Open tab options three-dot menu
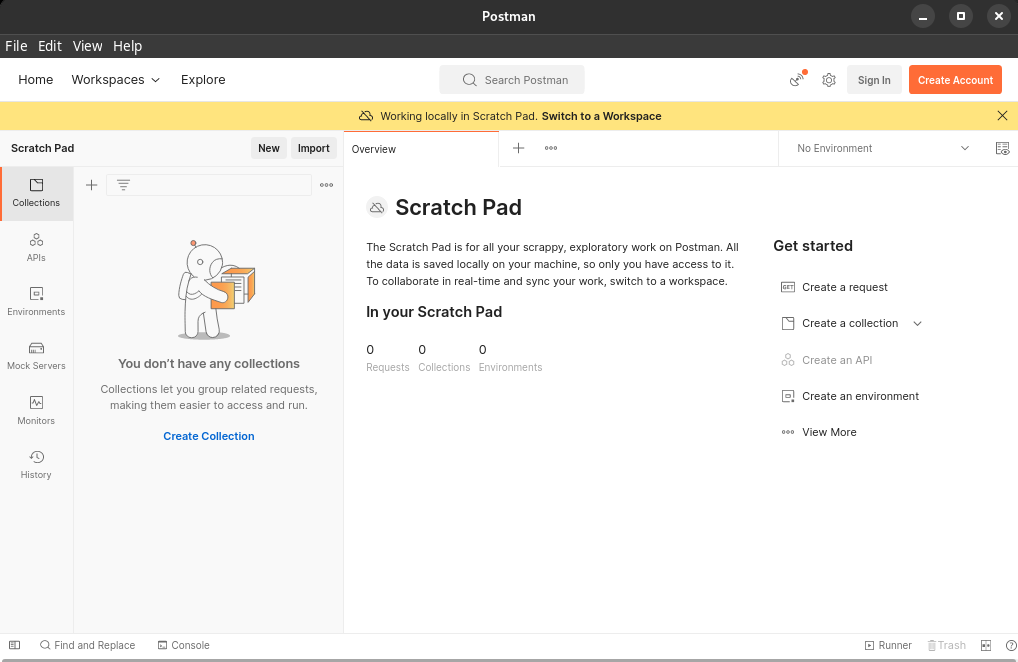The width and height of the screenshot is (1018, 662). pos(551,148)
